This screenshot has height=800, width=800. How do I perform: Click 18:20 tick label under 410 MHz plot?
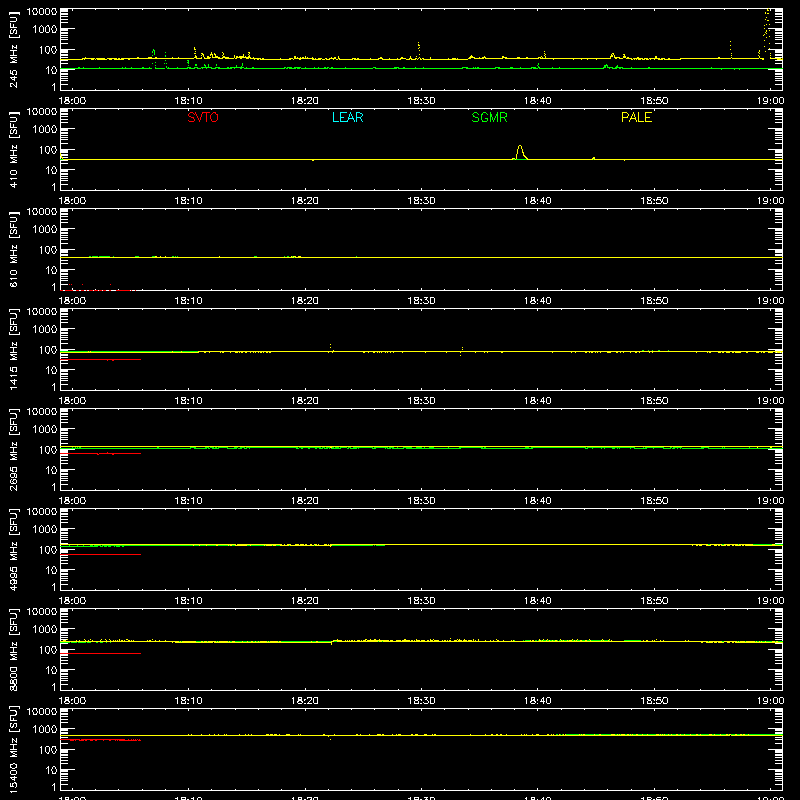pos(305,201)
